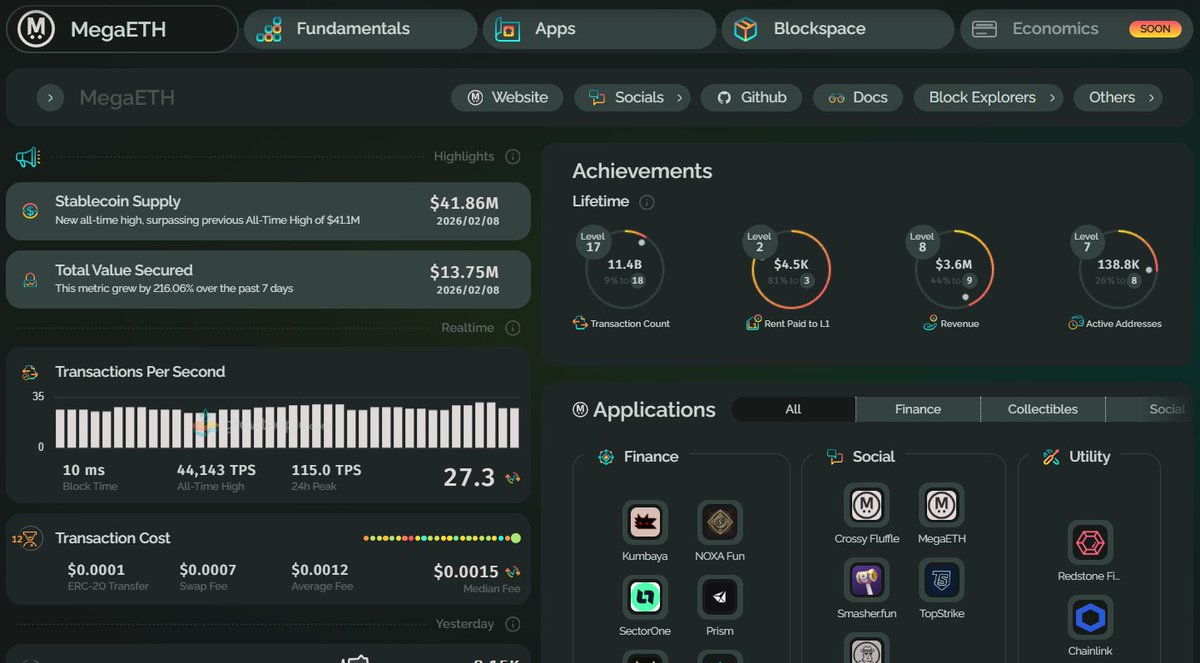1200x663 pixels.
Task: Click the Transactions Per Second bar chart
Action: [x=288, y=424]
